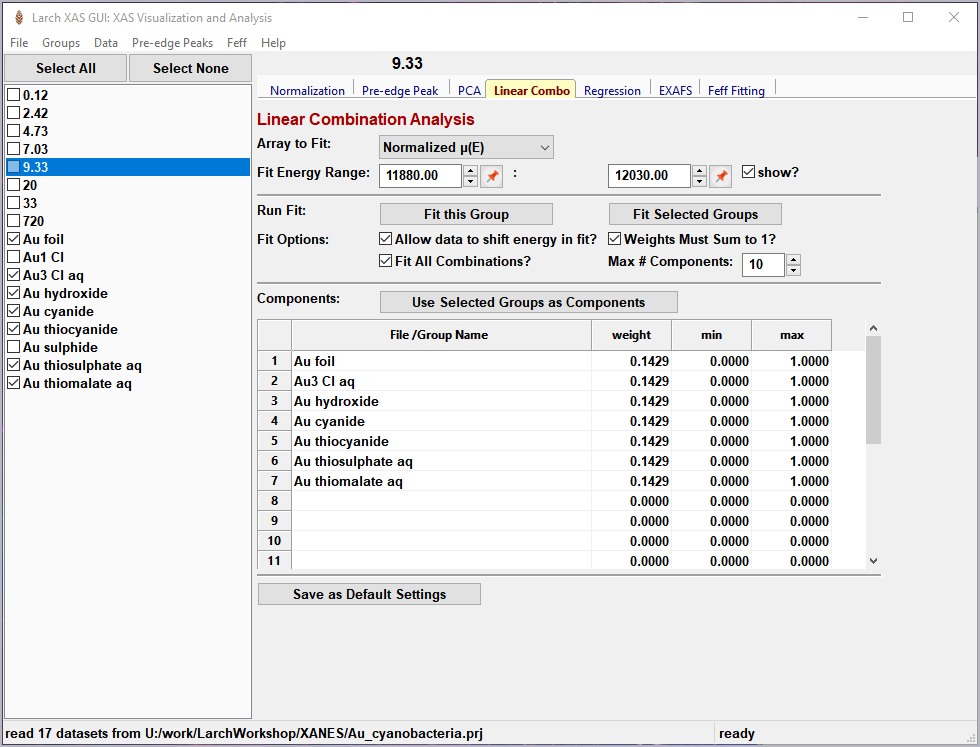Image resolution: width=980 pixels, height=747 pixels.
Task: Click Save as Default Settings
Action: pos(369,594)
